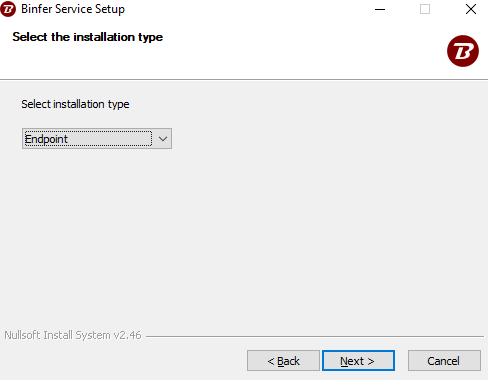Focus the Endpoint installation type selector
Screen dimensions: 488x380
tap(97, 139)
